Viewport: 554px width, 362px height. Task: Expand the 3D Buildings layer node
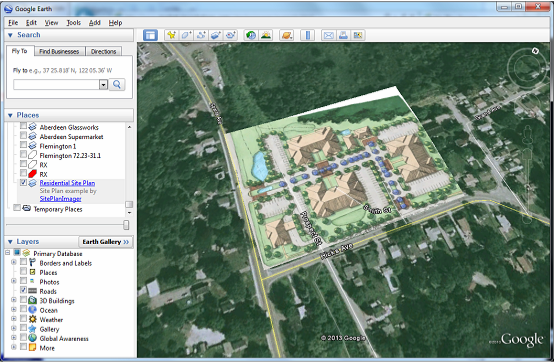pyautogui.click(x=14, y=300)
